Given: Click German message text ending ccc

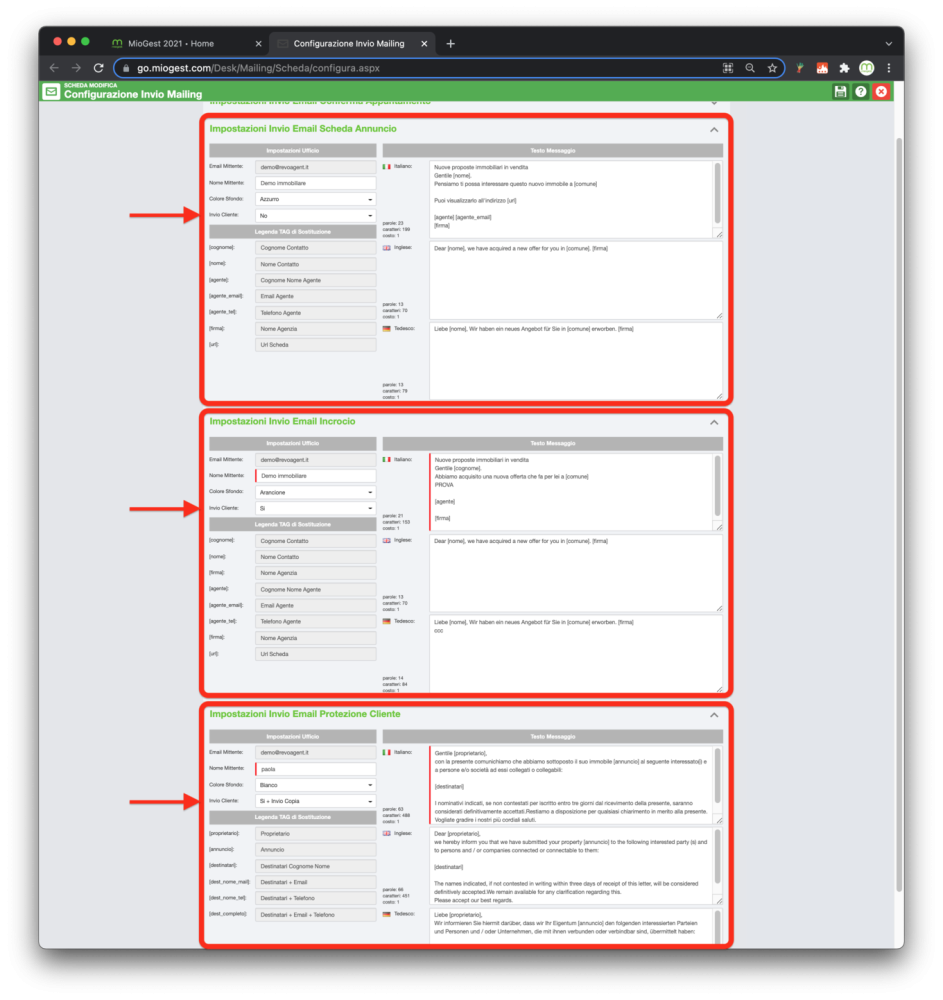Looking at the screenshot, I should click(576, 654).
